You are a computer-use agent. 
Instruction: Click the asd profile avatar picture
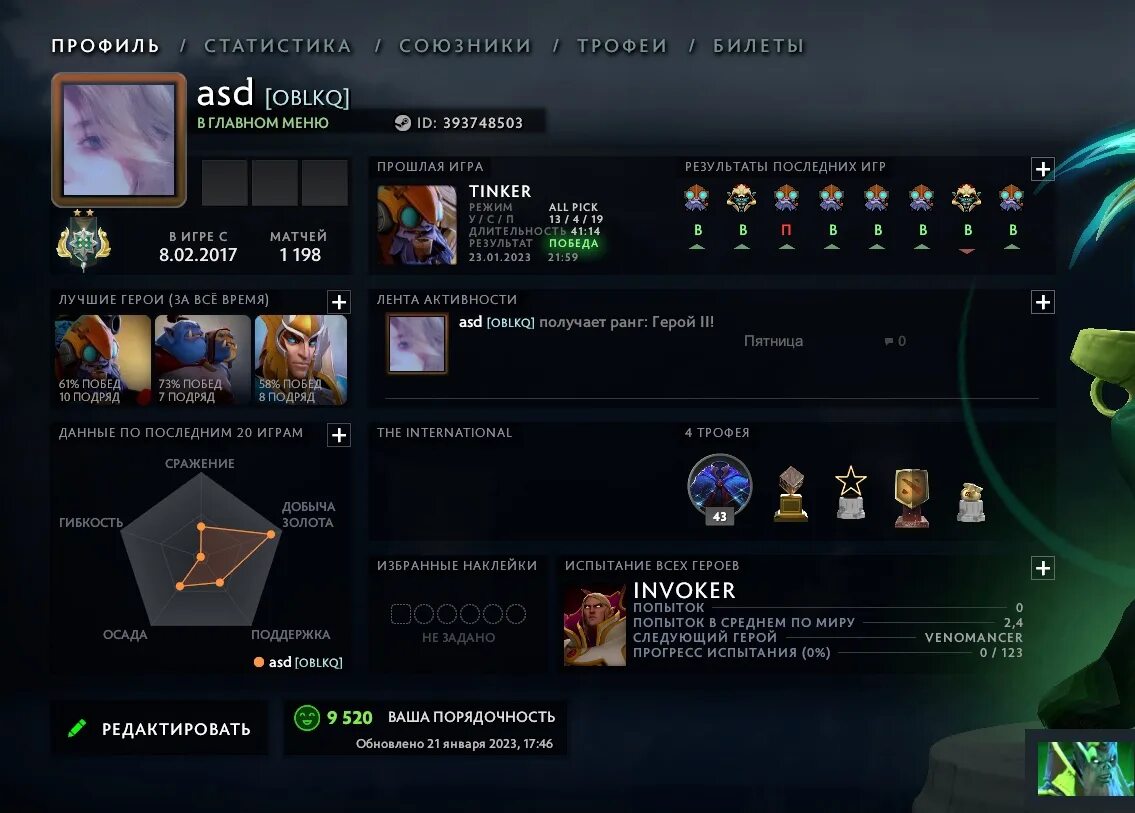(x=119, y=140)
